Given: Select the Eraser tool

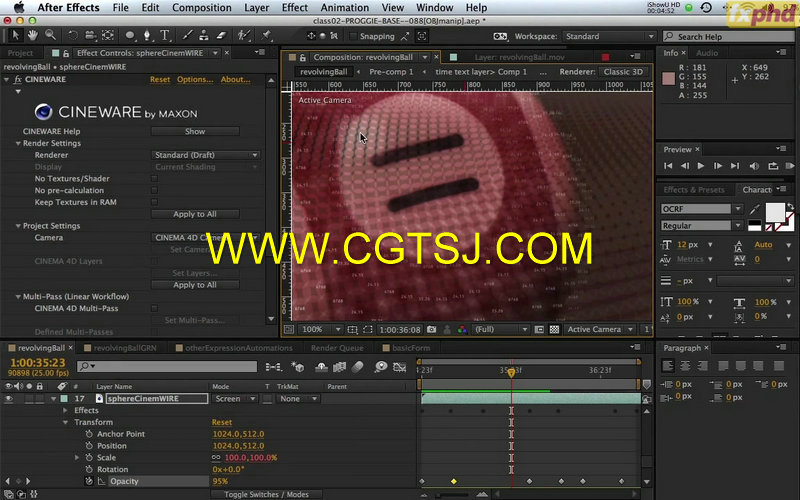Looking at the screenshot, I should [221, 35].
